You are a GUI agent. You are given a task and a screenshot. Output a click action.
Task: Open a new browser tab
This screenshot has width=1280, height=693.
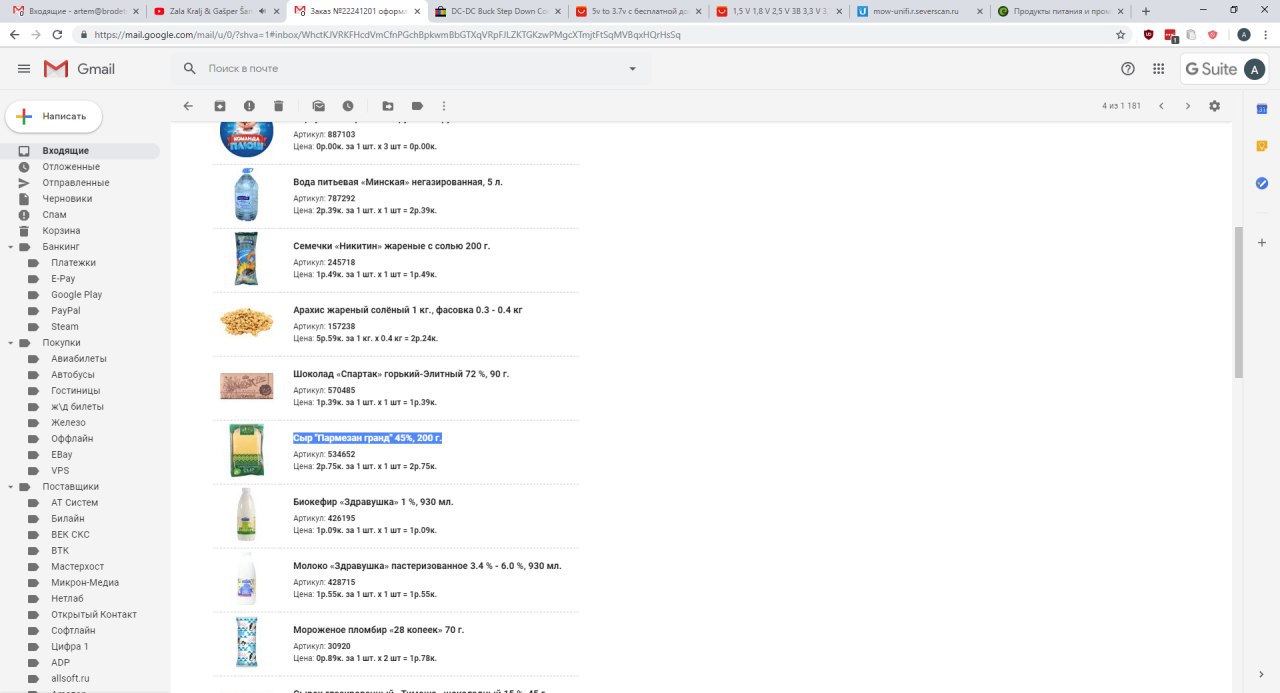(1146, 11)
